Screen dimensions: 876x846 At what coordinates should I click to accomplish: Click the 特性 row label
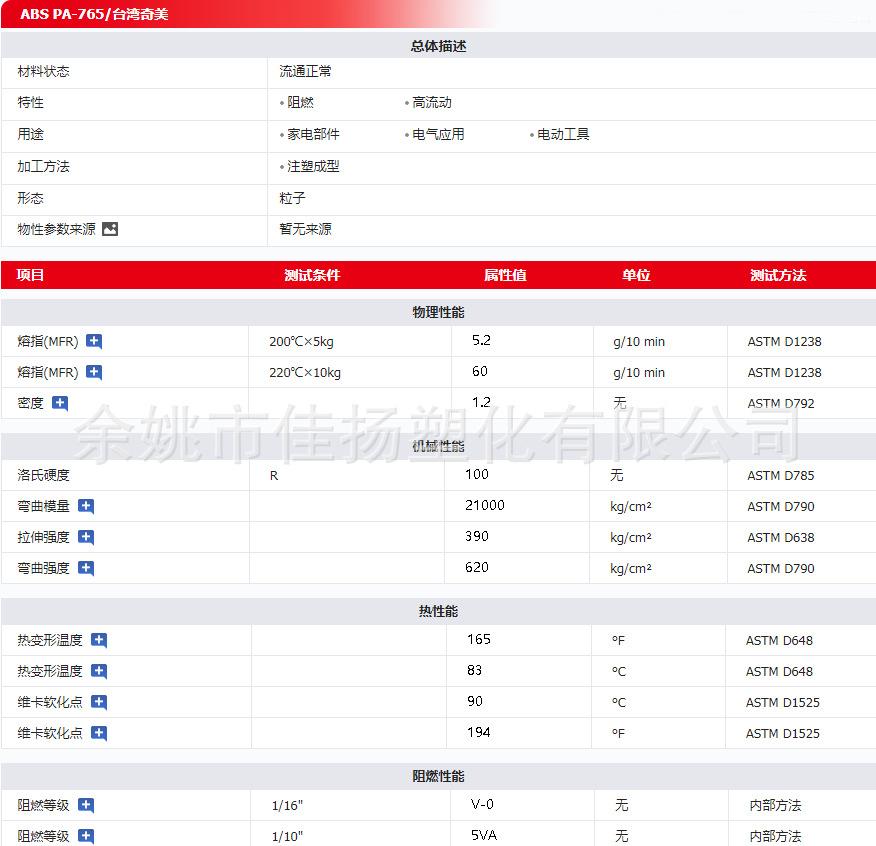coord(31,103)
